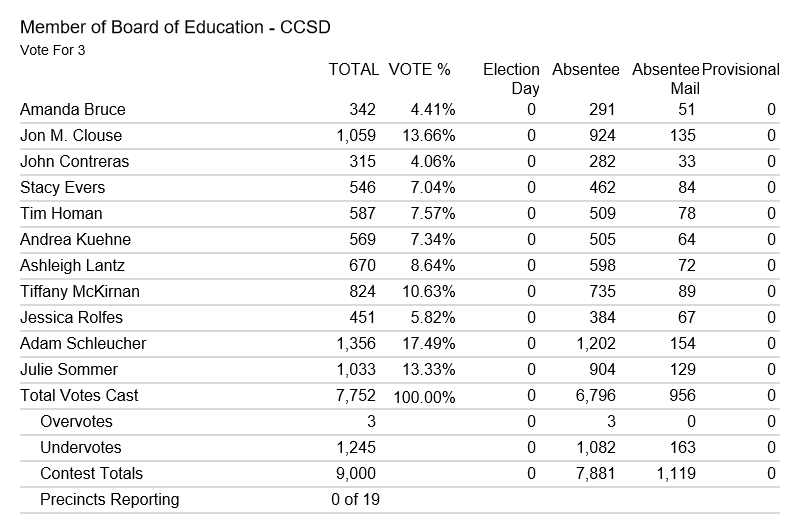The image size is (806, 523).
Task: Select the Total Votes Cast row label
Action: tap(79, 396)
